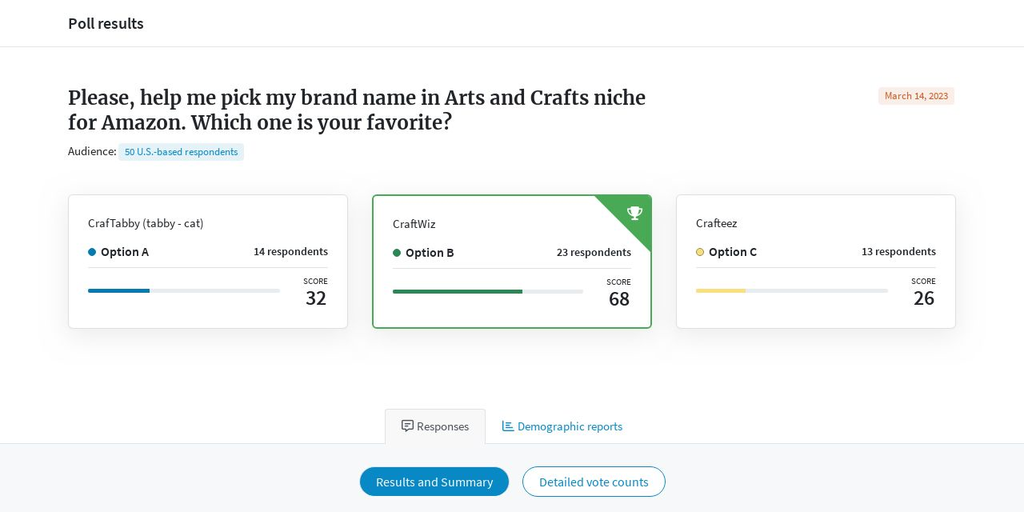Click the Option C yellow score bar
The height and width of the screenshot is (512, 1024).
coord(721,291)
